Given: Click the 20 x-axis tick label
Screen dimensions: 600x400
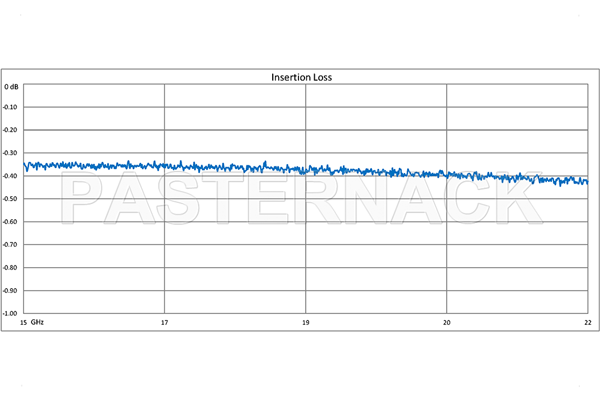Looking at the screenshot, I should (446, 323).
